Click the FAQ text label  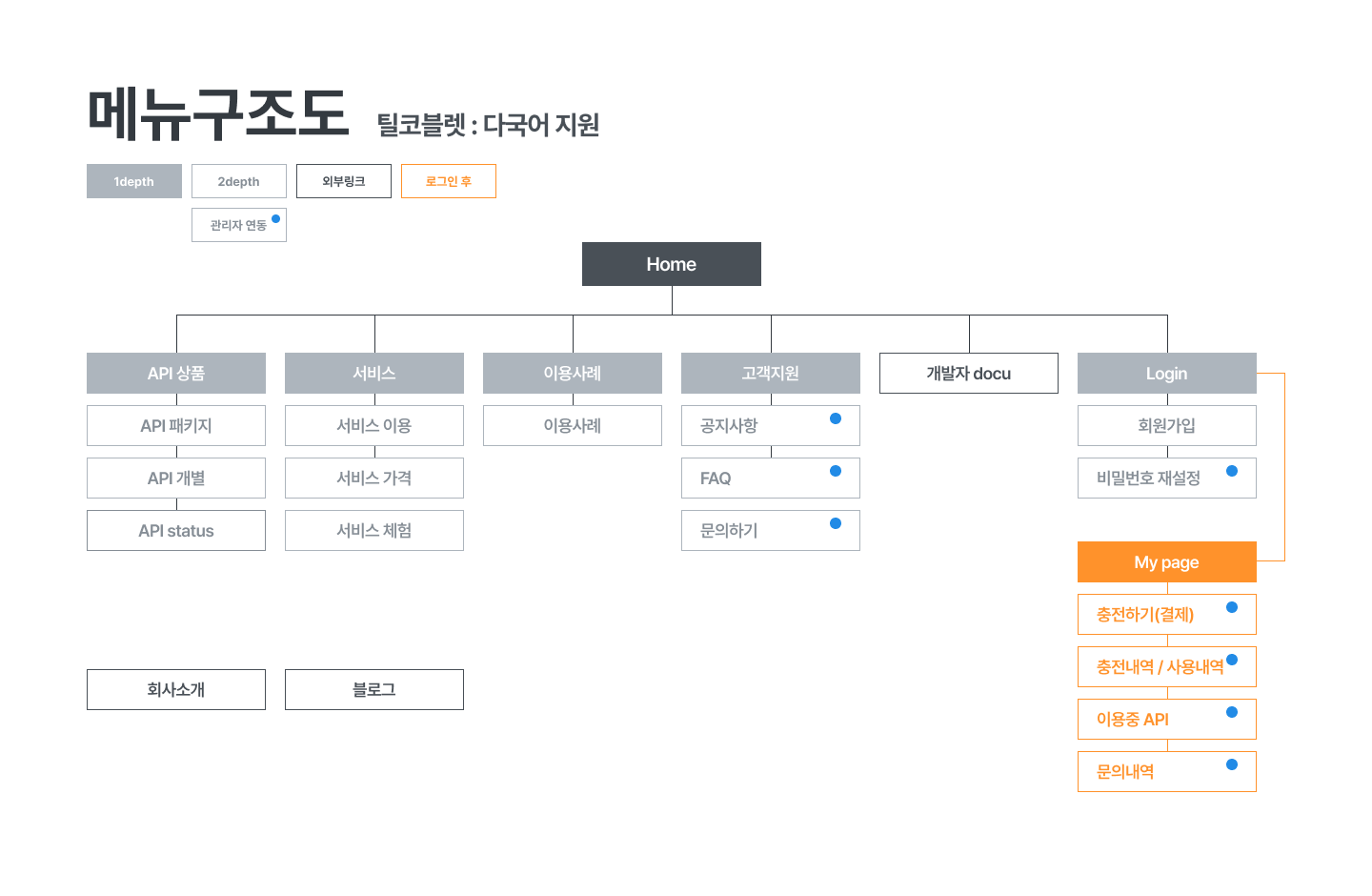[x=716, y=479]
